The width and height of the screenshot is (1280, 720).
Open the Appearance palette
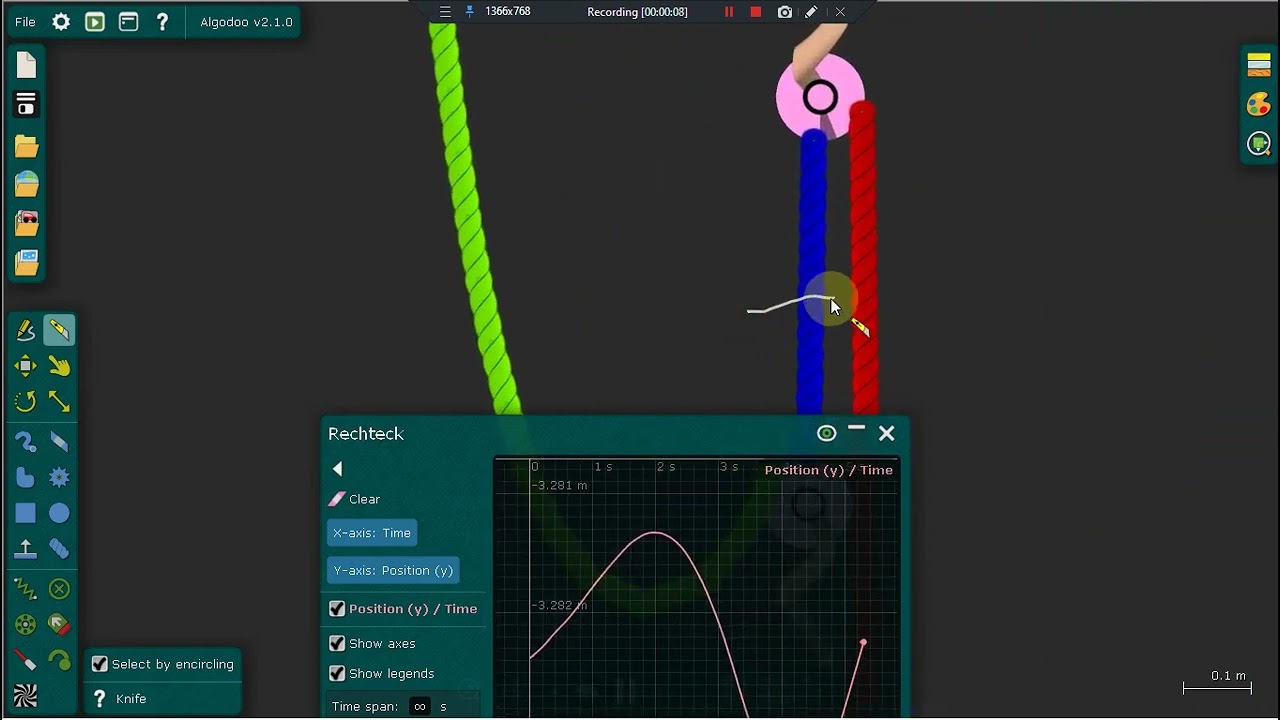coord(1259,104)
